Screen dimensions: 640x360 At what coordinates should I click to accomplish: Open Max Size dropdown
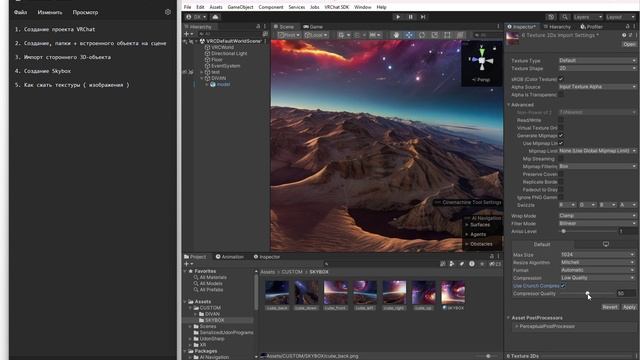(x=598, y=254)
